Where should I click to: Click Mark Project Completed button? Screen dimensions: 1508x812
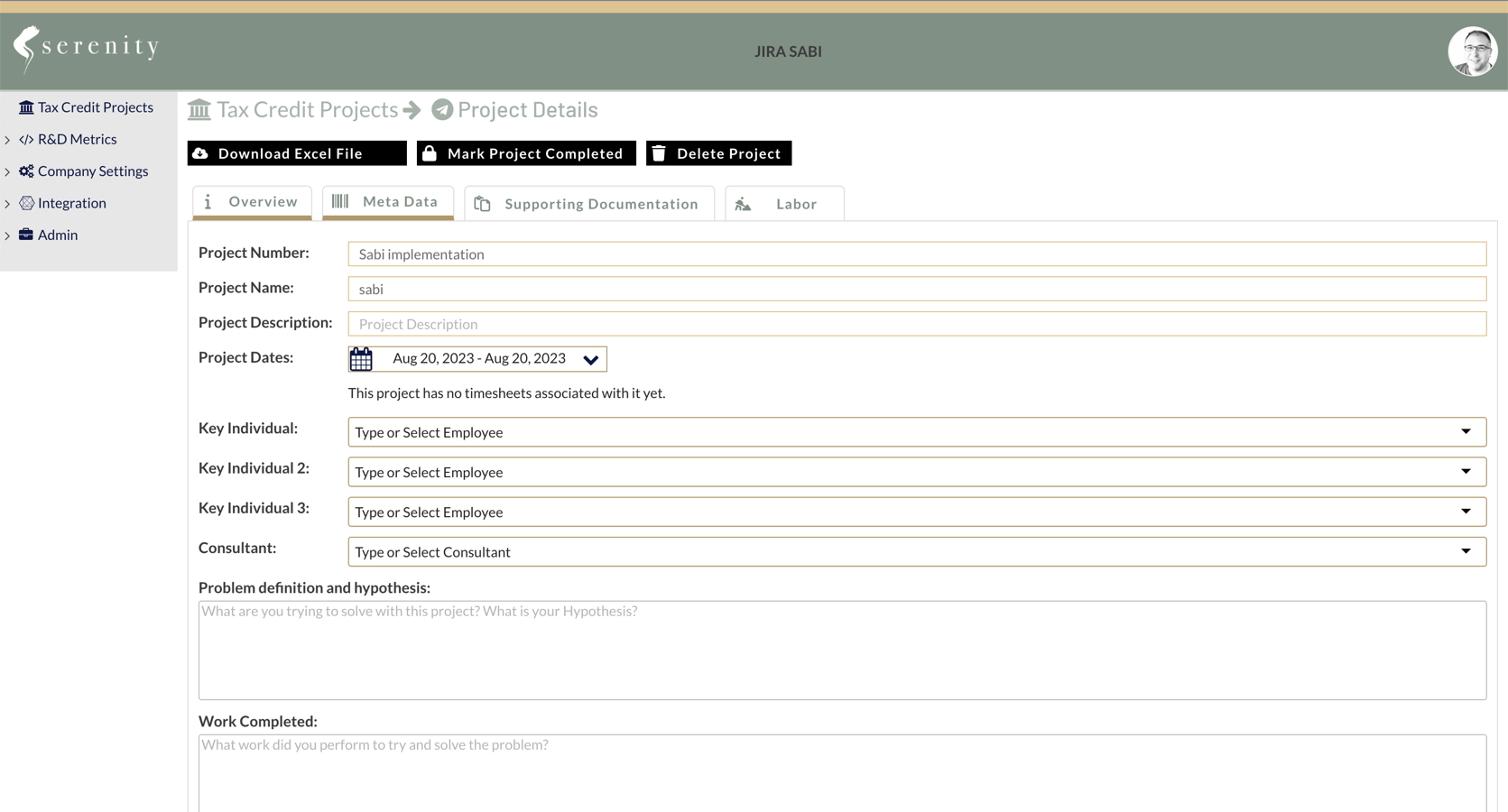526,153
